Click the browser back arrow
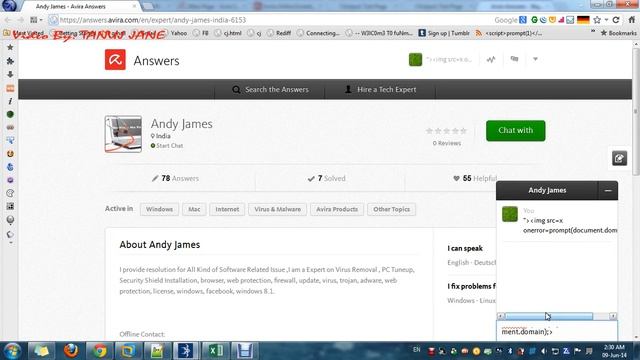Screen dimensions: 640x360 click(x=8, y=20)
